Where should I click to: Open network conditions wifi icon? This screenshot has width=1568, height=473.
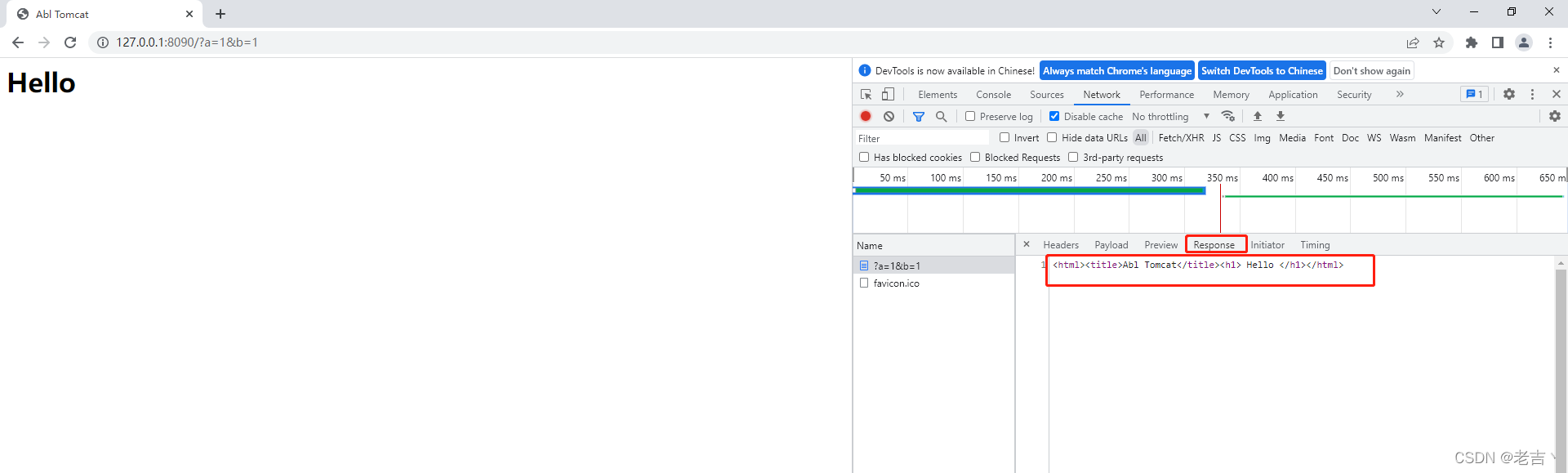tap(1228, 116)
